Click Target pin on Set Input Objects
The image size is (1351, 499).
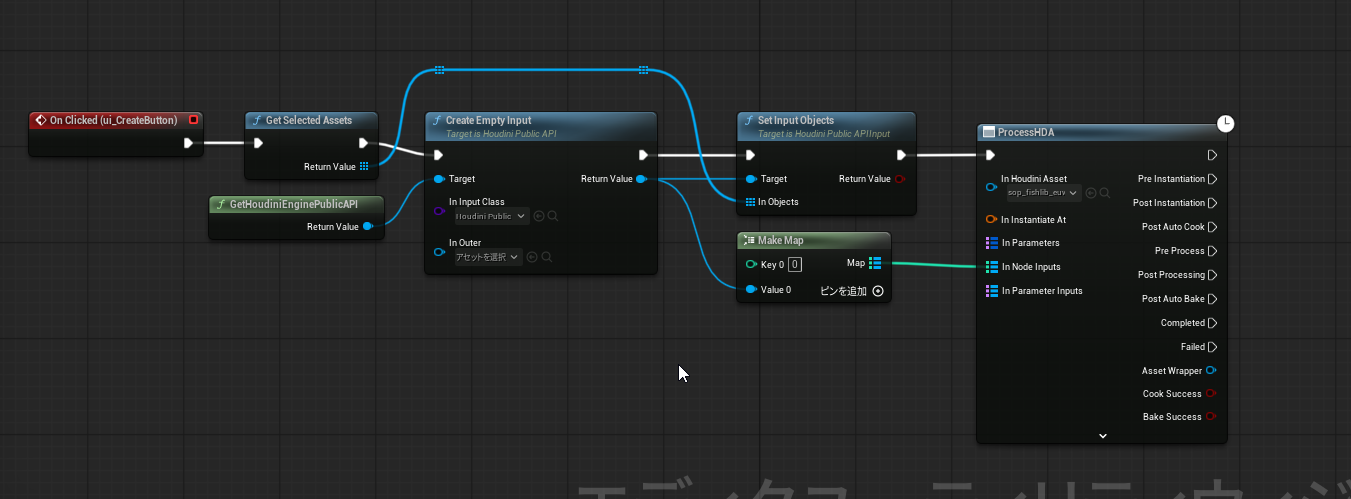click(x=751, y=179)
